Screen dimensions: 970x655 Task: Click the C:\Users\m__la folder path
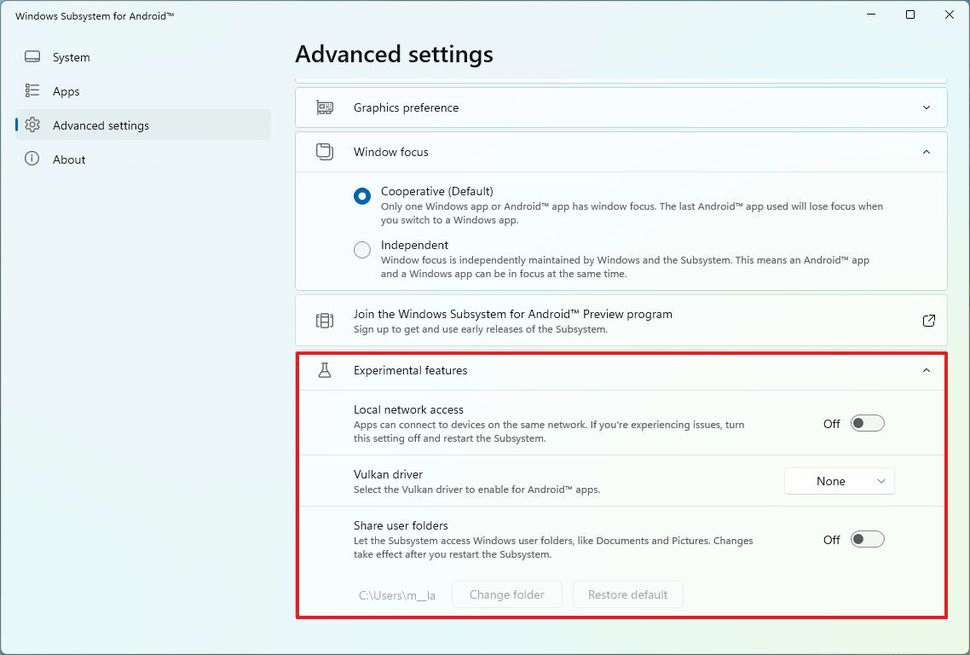(397, 596)
